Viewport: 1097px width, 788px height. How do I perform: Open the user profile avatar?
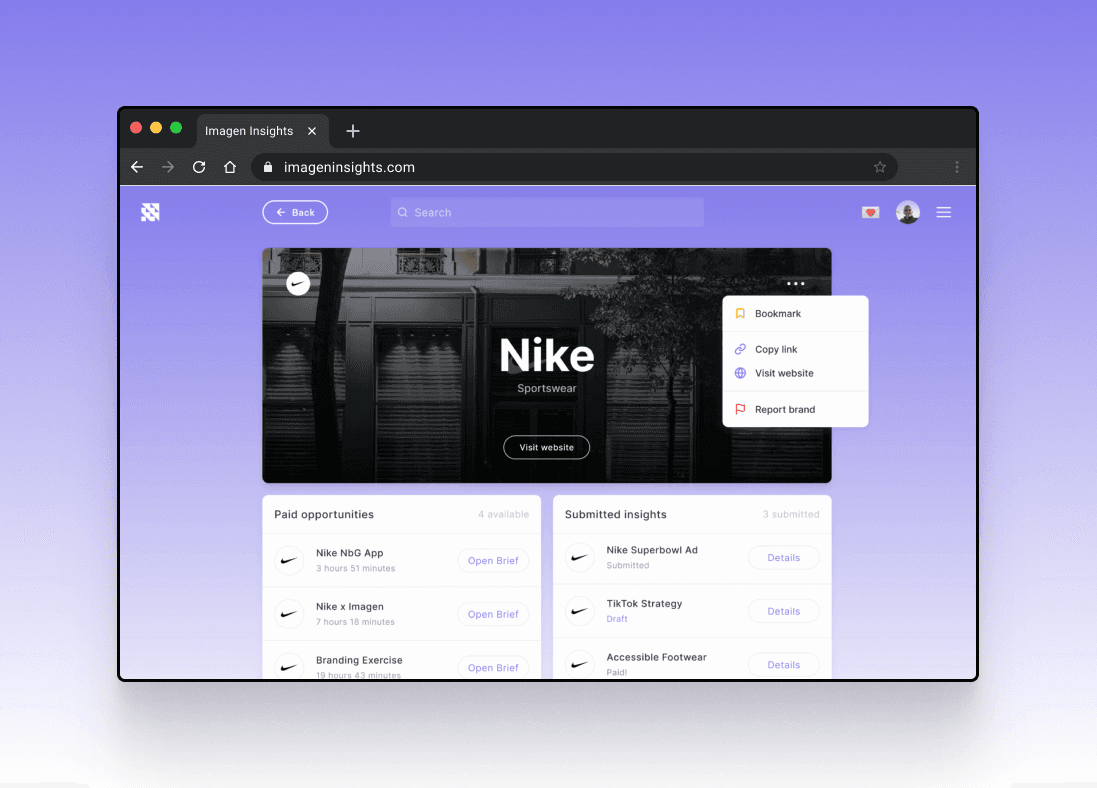click(907, 212)
